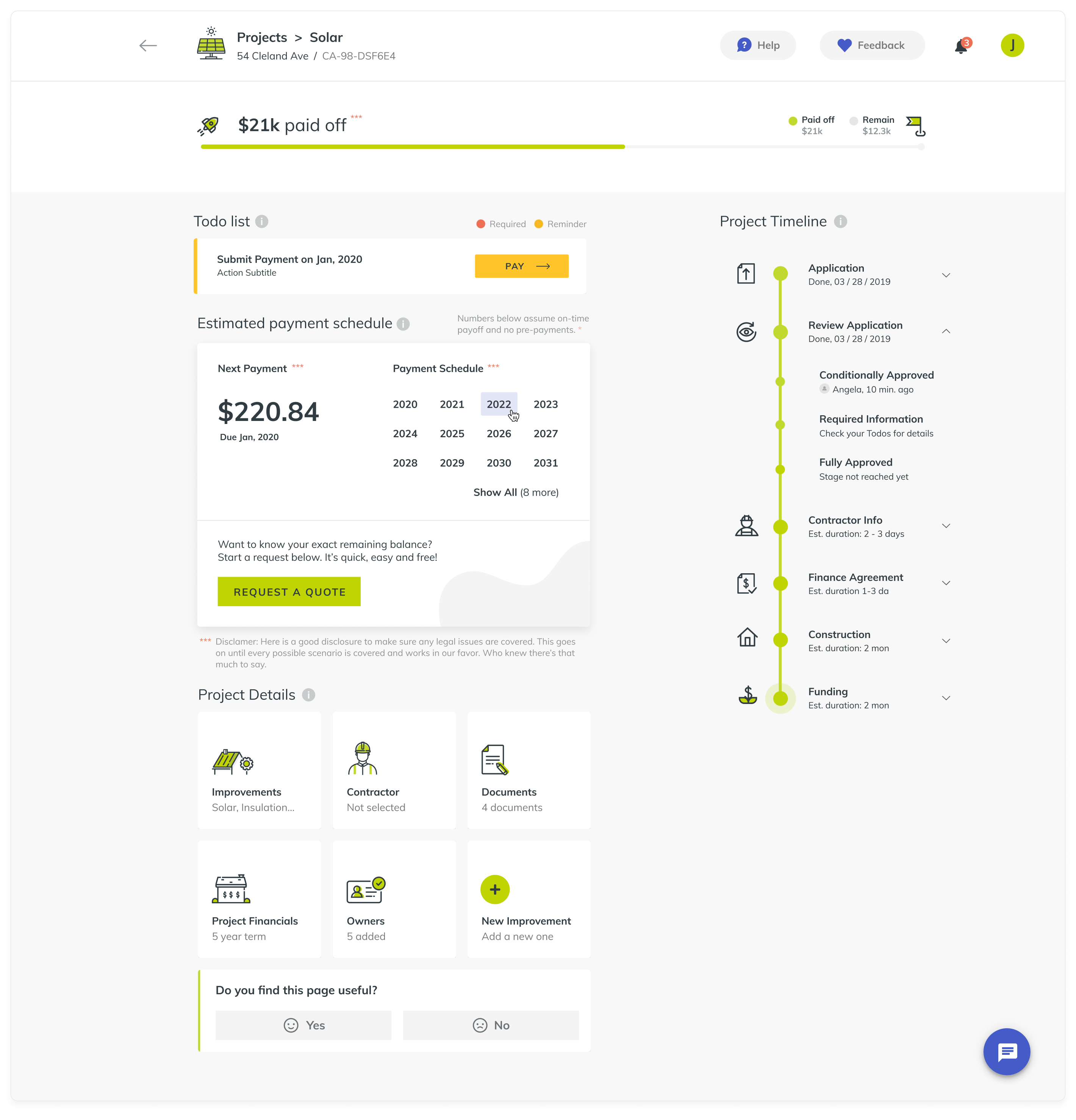1076x1120 pixels.
Task: Open notifications via the bell icon
Action: click(961, 45)
